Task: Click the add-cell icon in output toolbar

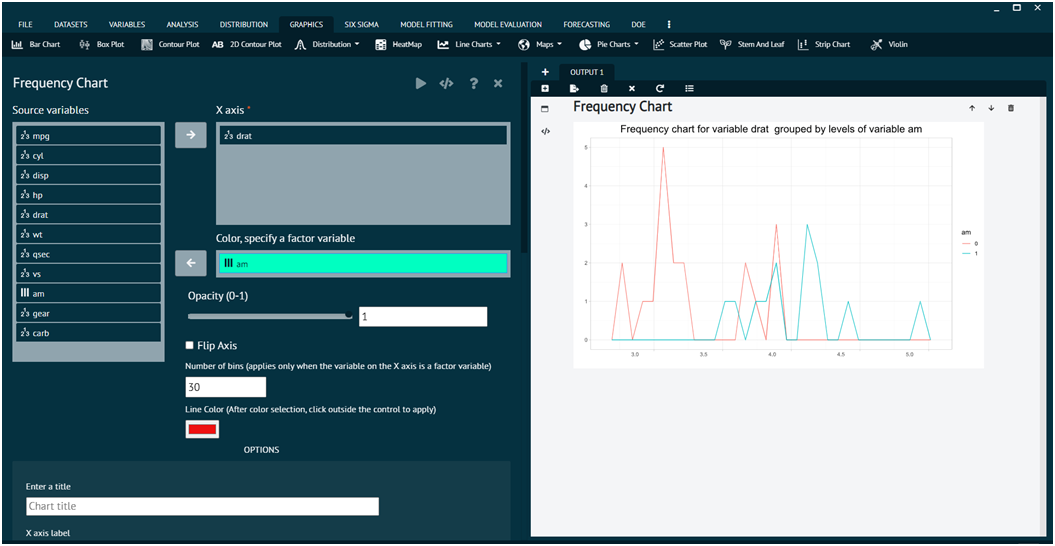Action: click(x=545, y=88)
